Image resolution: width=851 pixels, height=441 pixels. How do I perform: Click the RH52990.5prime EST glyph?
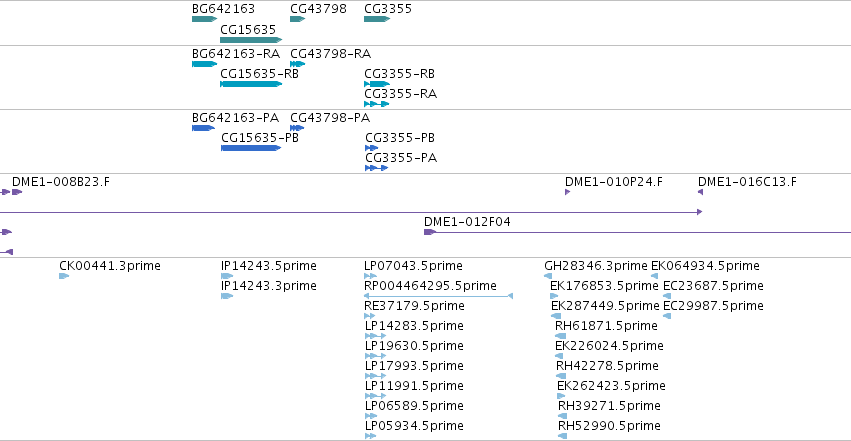[x=562, y=436]
